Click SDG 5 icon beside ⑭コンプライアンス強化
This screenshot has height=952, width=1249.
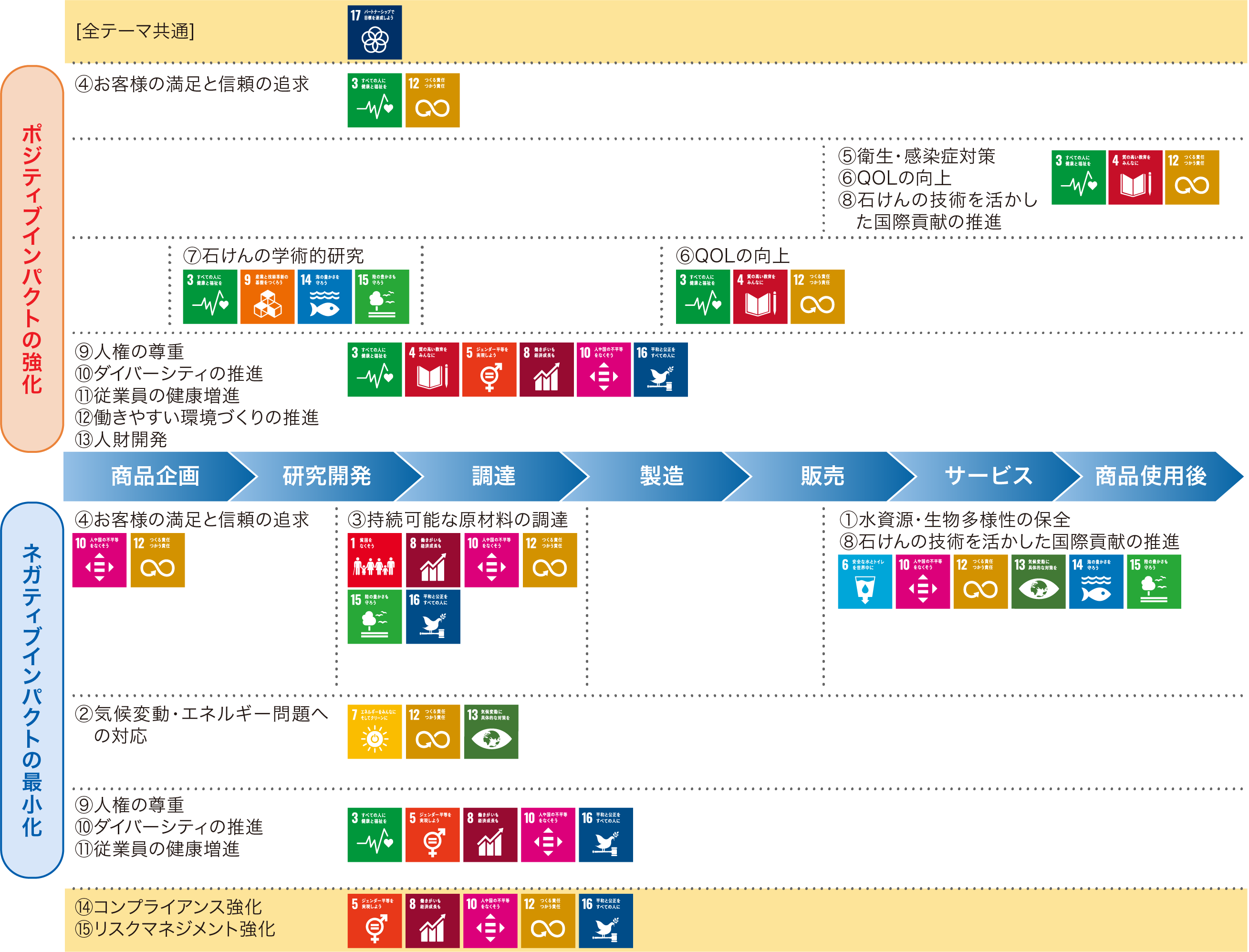click(375, 921)
